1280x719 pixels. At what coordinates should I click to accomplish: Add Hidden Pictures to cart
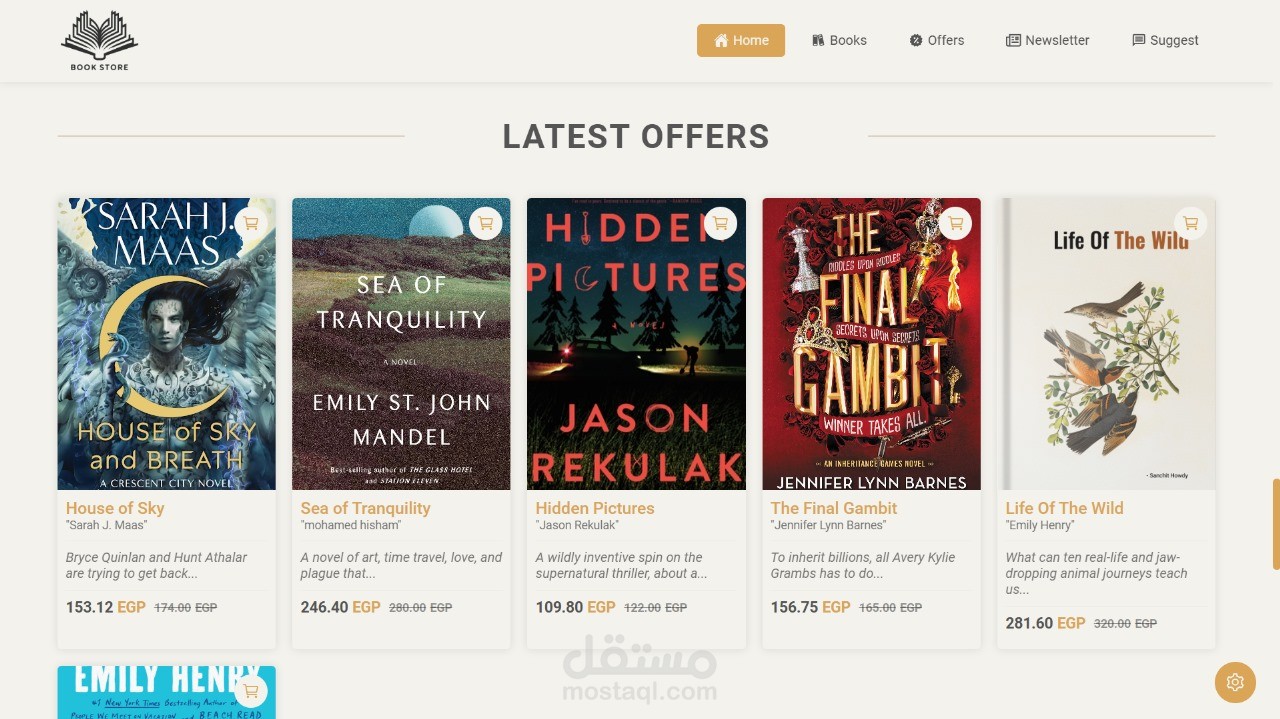(x=721, y=223)
